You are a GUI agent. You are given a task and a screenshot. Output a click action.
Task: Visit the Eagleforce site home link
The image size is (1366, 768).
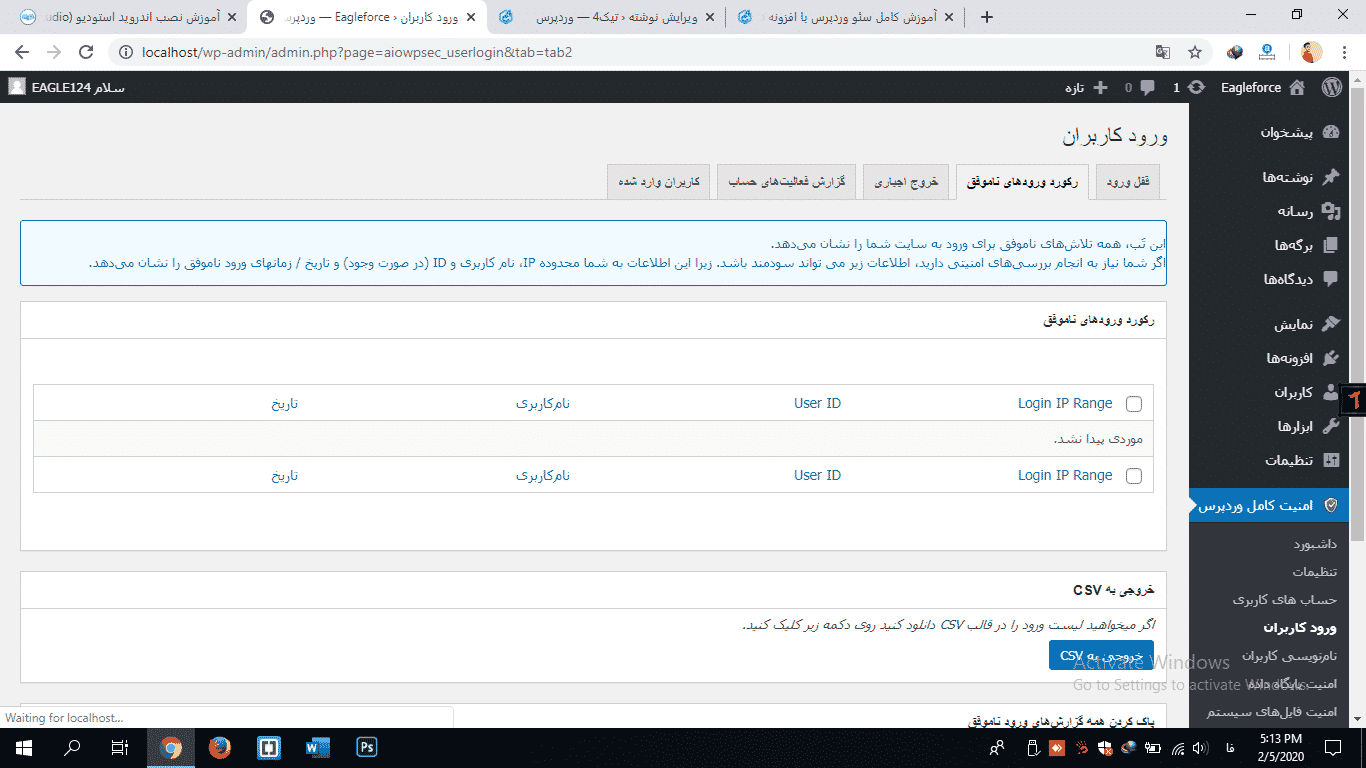[1263, 87]
